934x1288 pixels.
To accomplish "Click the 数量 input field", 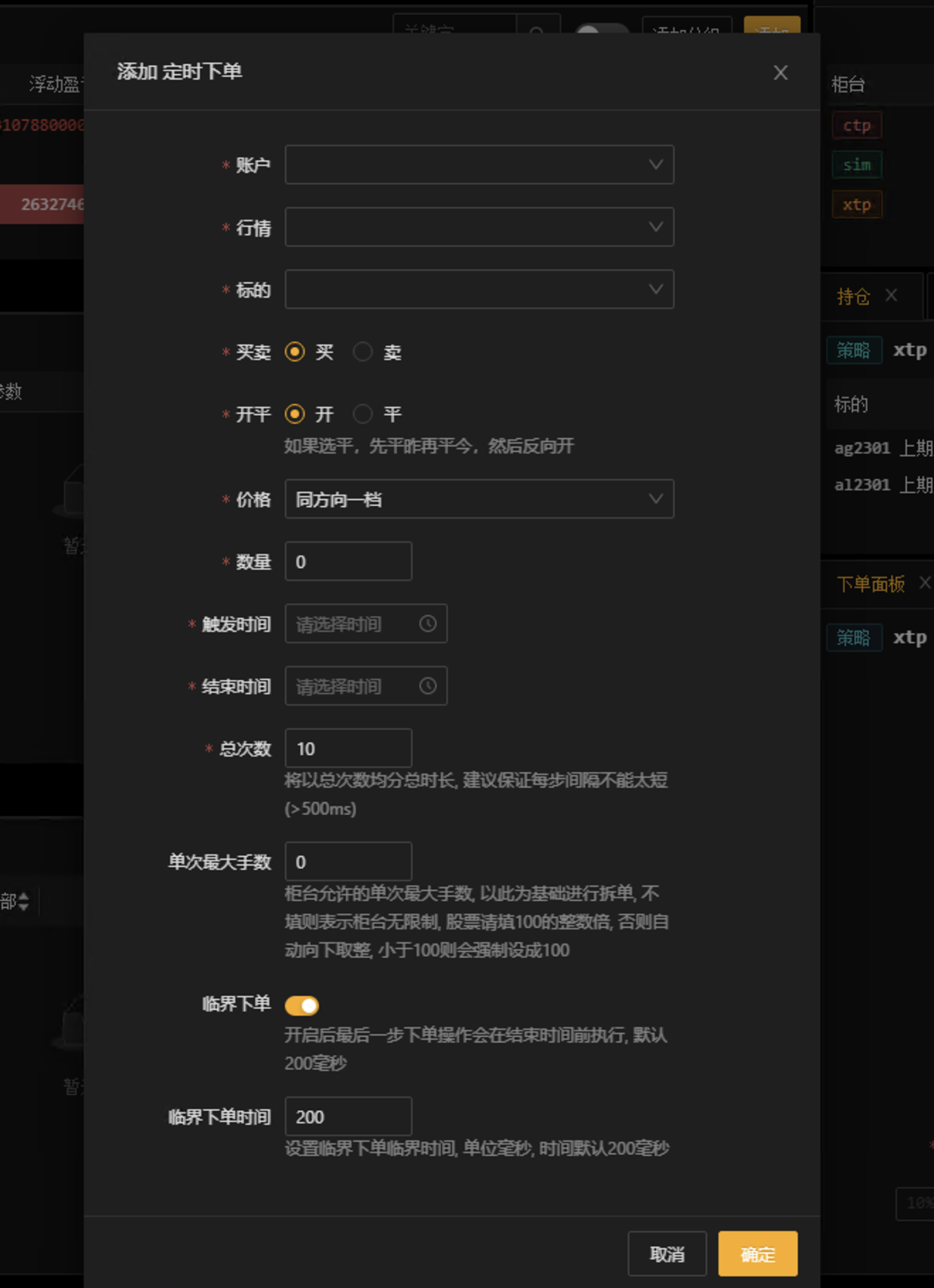I will (348, 561).
